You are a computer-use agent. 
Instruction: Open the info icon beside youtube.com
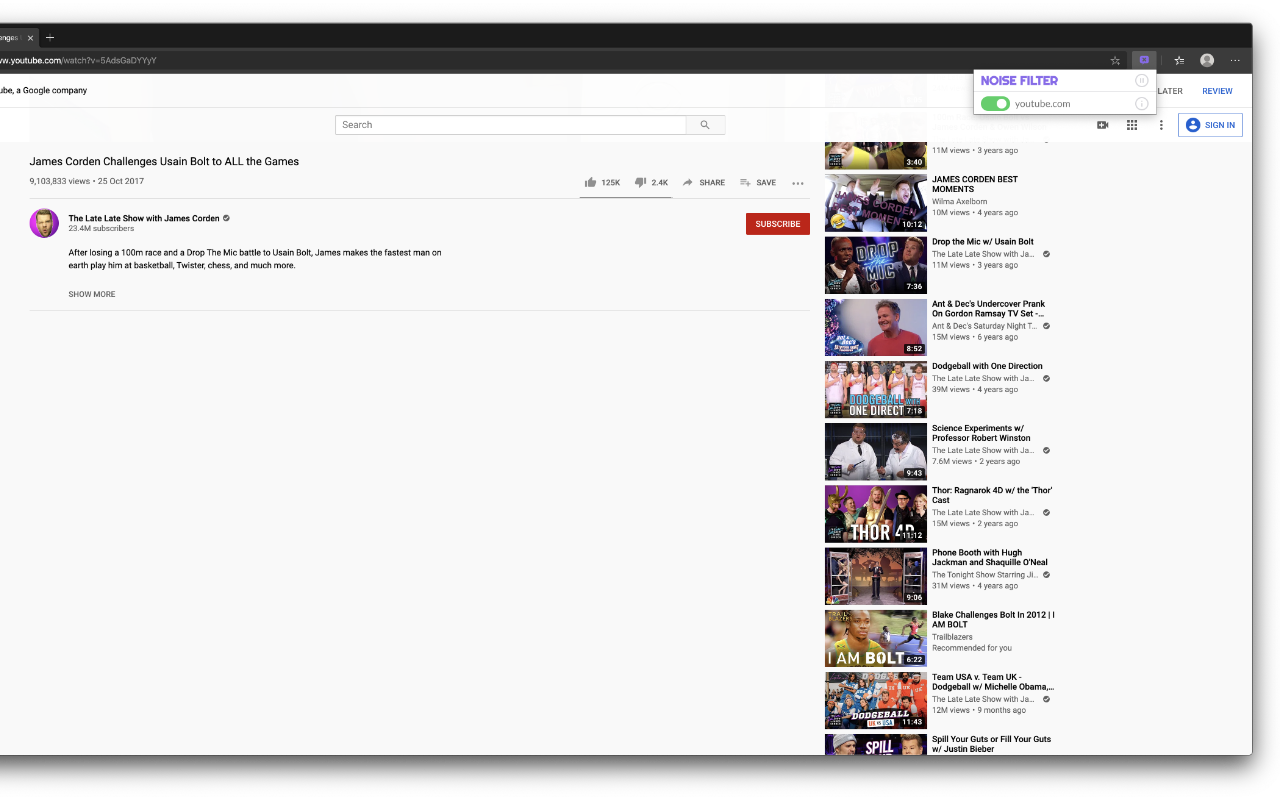click(1141, 104)
